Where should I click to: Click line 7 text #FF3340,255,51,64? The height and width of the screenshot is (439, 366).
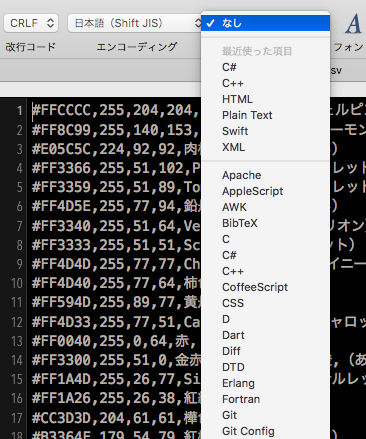point(104,226)
